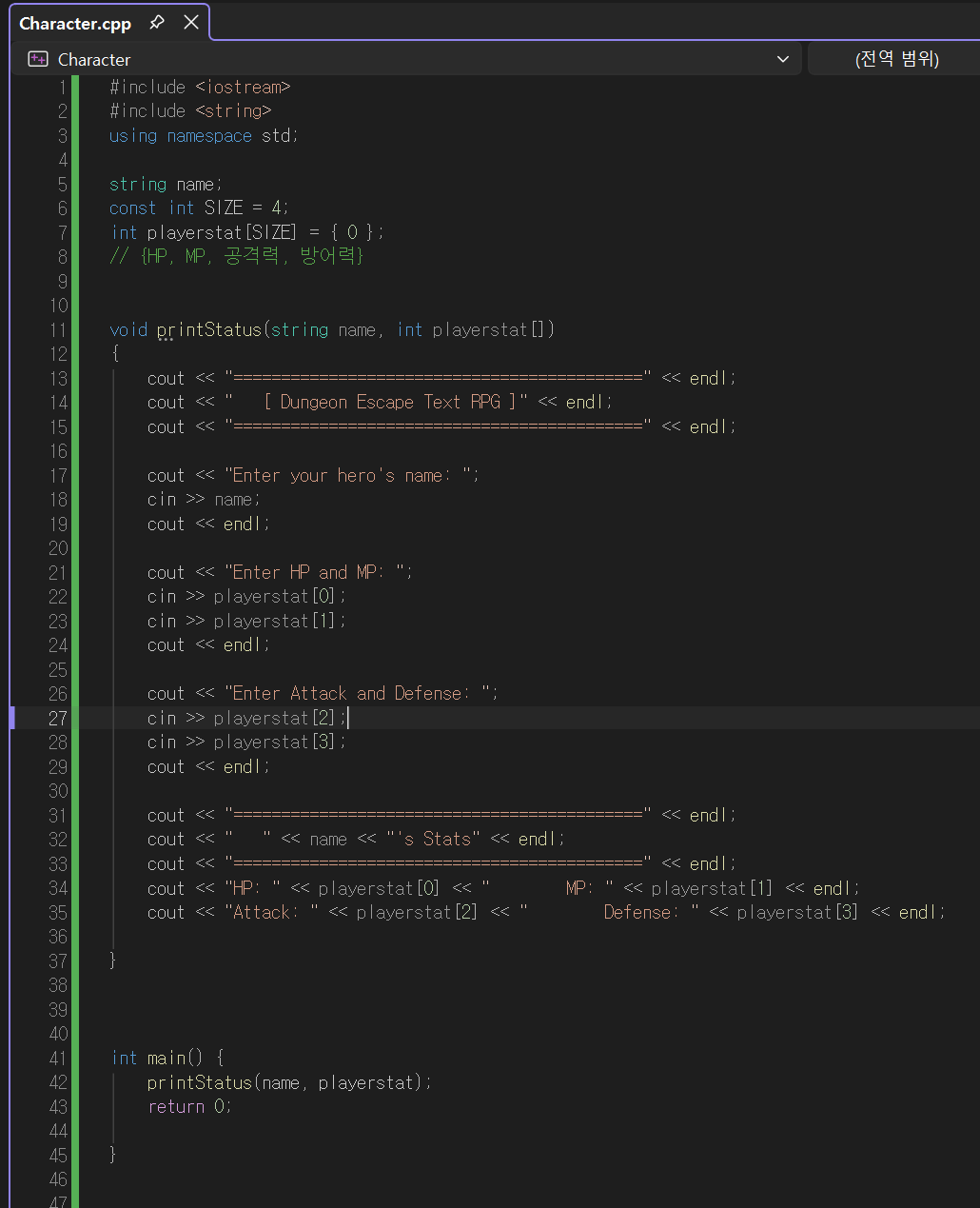980x1208 pixels.
Task: Click the 'printStatus(name, playerstat);' call
Action: click(289, 1082)
